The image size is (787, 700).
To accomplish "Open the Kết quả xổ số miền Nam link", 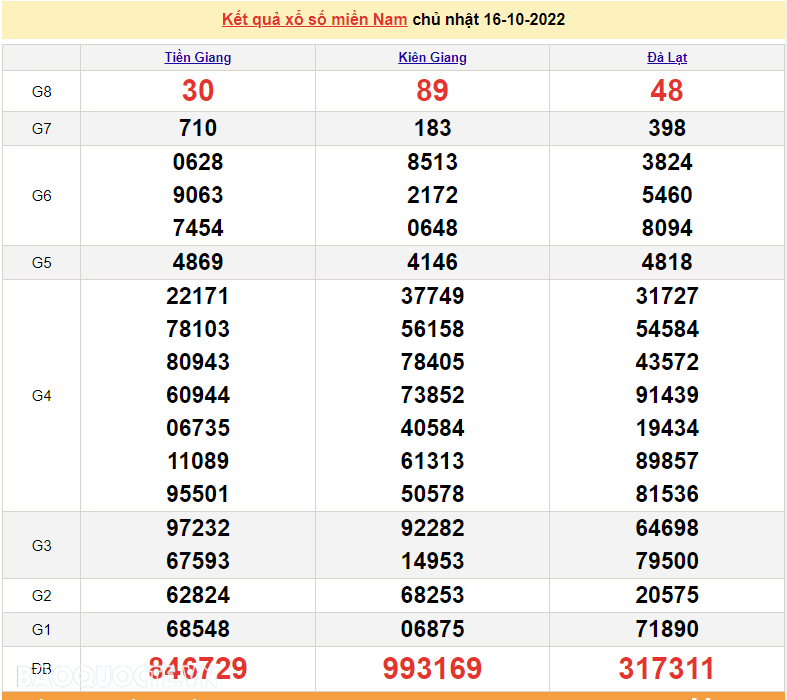I will [x=314, y=19].
